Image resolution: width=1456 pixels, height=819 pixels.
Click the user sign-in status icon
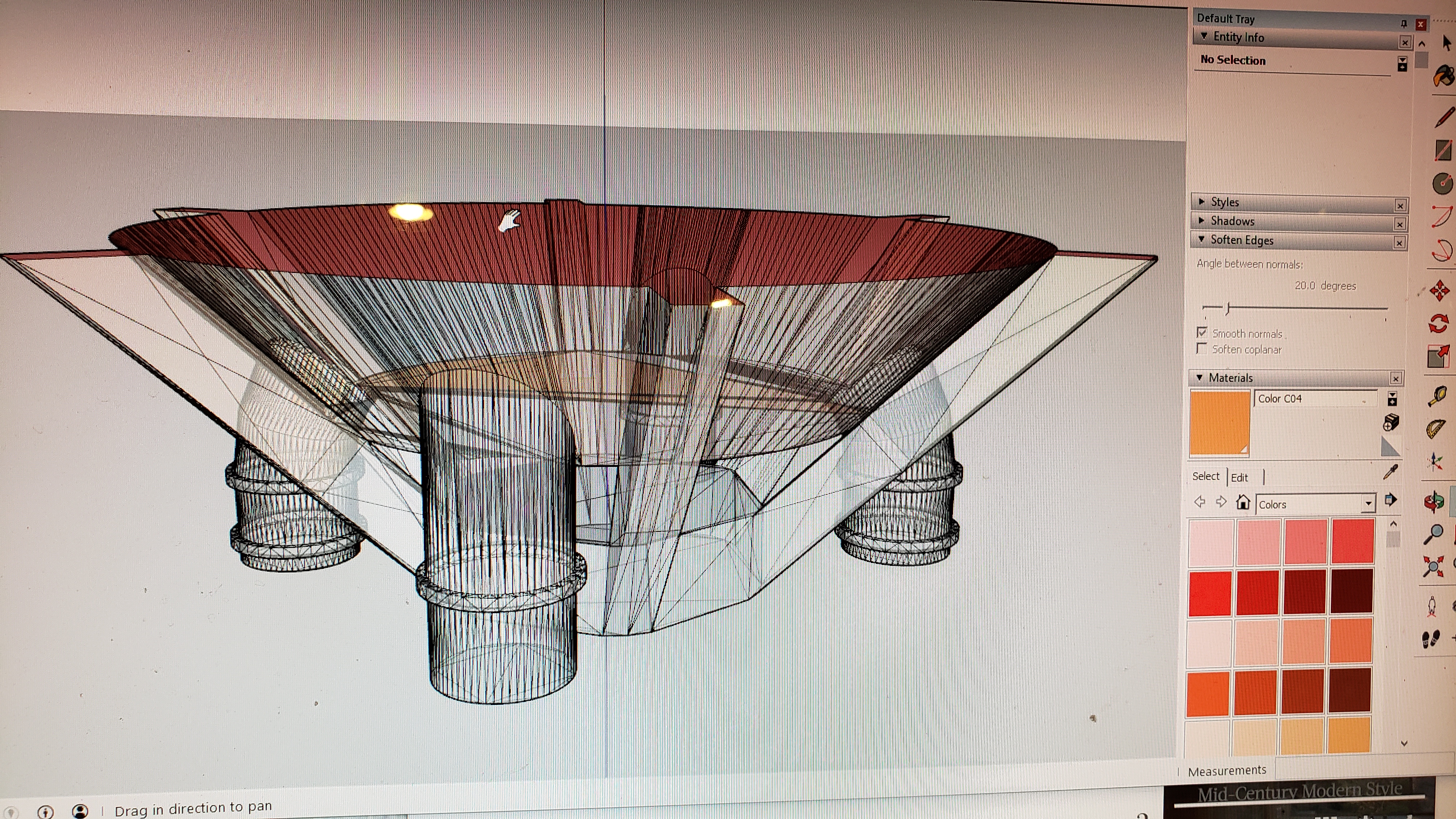tap(80, 811)
